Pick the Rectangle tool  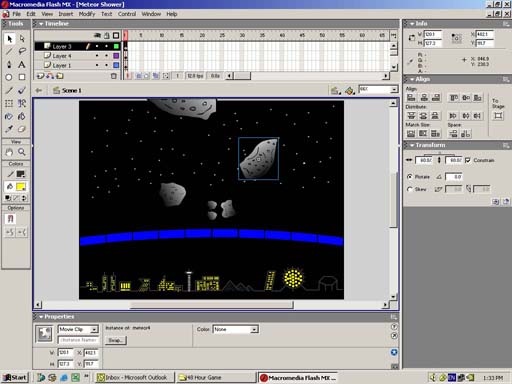click(x=22, y=77)
